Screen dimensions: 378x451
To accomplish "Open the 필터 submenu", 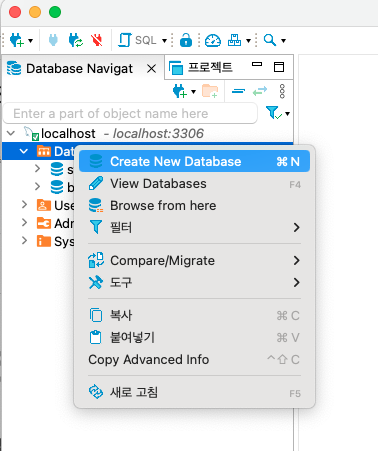I will [x=194, y=228].
